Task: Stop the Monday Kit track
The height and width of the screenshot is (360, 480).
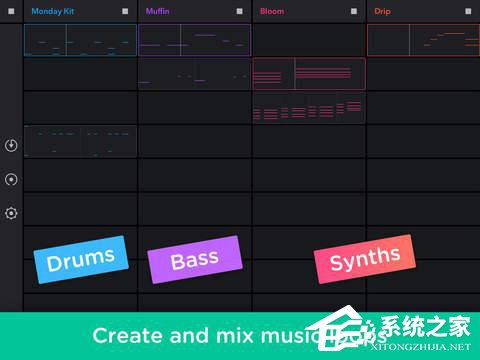Action: [x=125, y=11]
